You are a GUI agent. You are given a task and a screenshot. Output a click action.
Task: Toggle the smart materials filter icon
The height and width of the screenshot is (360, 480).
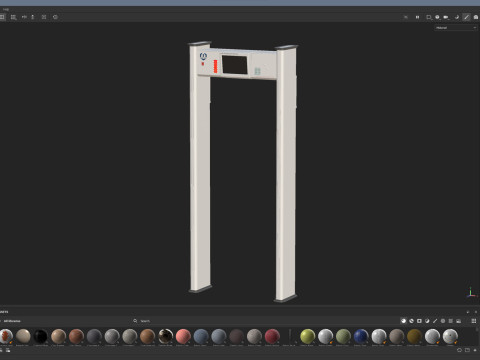(x=411, y=321)
